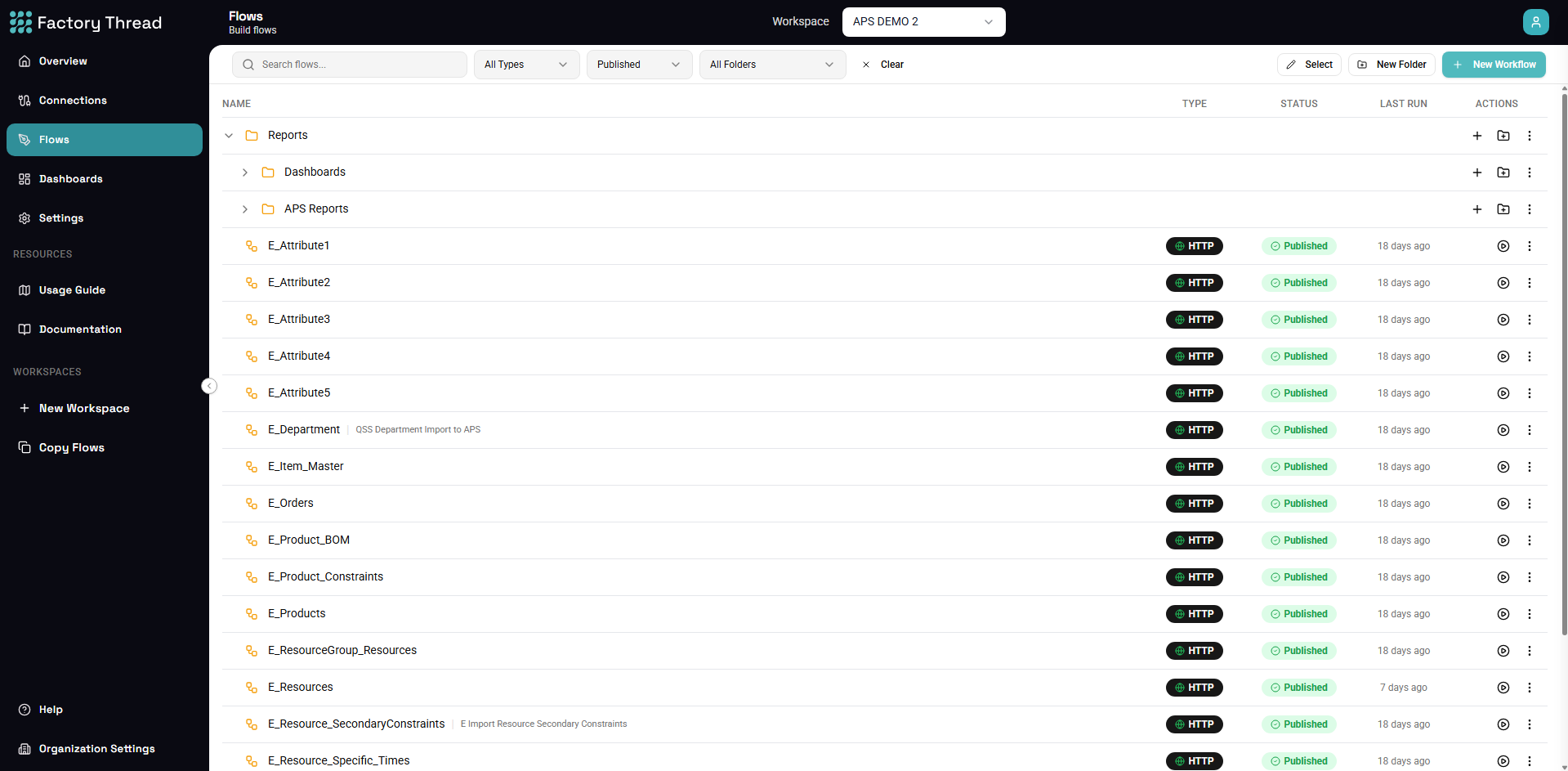The image size is (1568, 771).
Task: Click the Published badge for E_Orders
Action: pyautogui.click(x=1298, y=504)
